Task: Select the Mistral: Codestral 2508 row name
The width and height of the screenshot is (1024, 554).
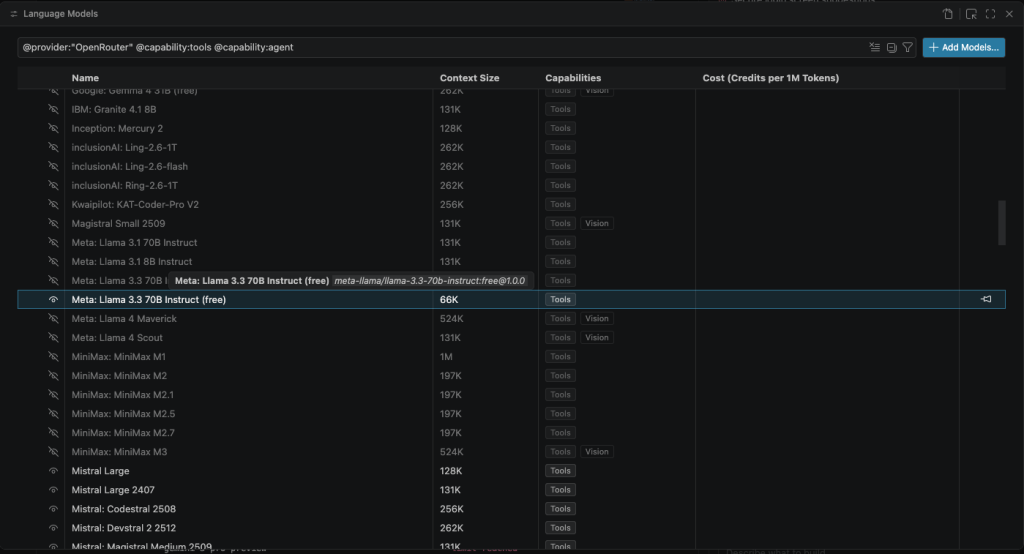Action: pos(123,508)
